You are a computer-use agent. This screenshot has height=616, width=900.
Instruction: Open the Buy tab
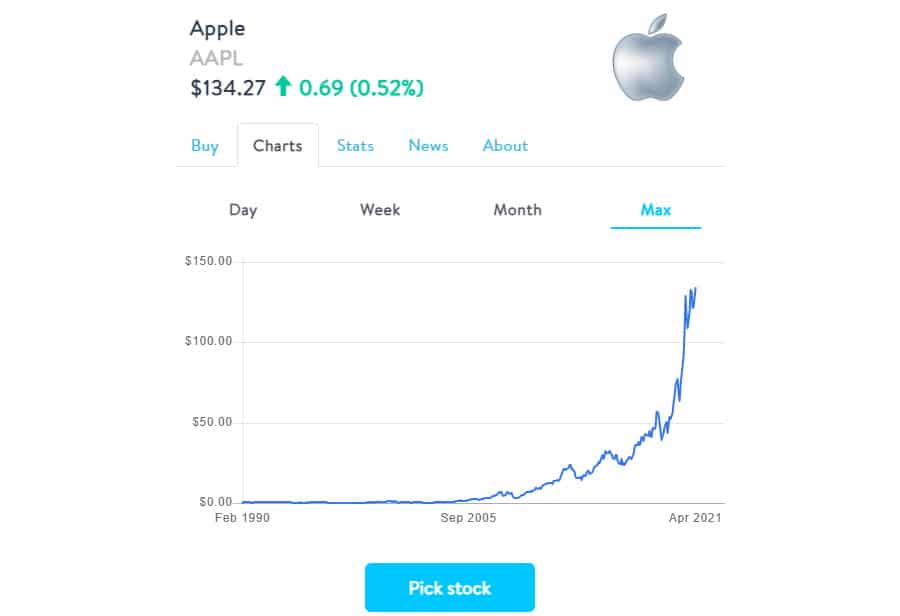[205, 146]
